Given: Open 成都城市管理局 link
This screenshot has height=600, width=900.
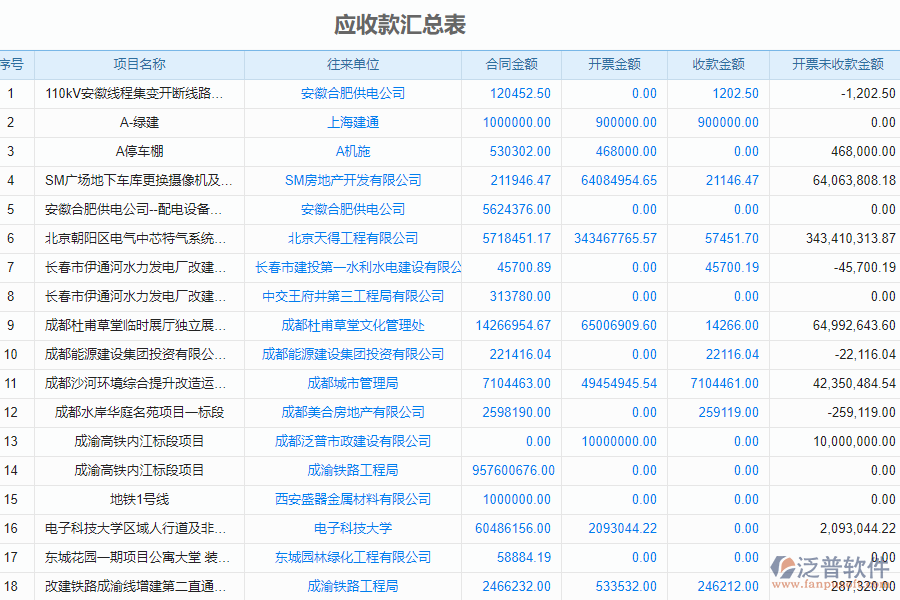Looking at the screenshot, I should (x=358, y=383).
